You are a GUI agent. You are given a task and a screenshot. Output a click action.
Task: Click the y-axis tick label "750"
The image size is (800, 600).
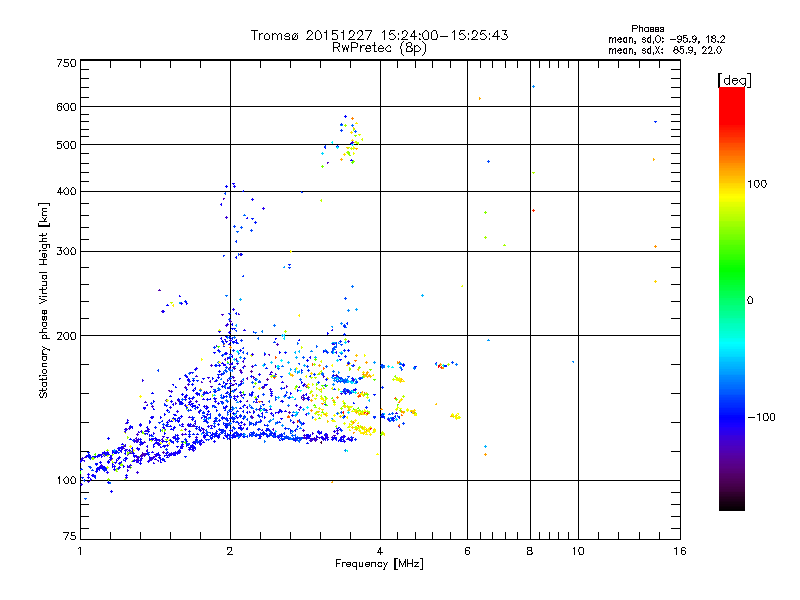pyautogui.click(x=66, y=63)
